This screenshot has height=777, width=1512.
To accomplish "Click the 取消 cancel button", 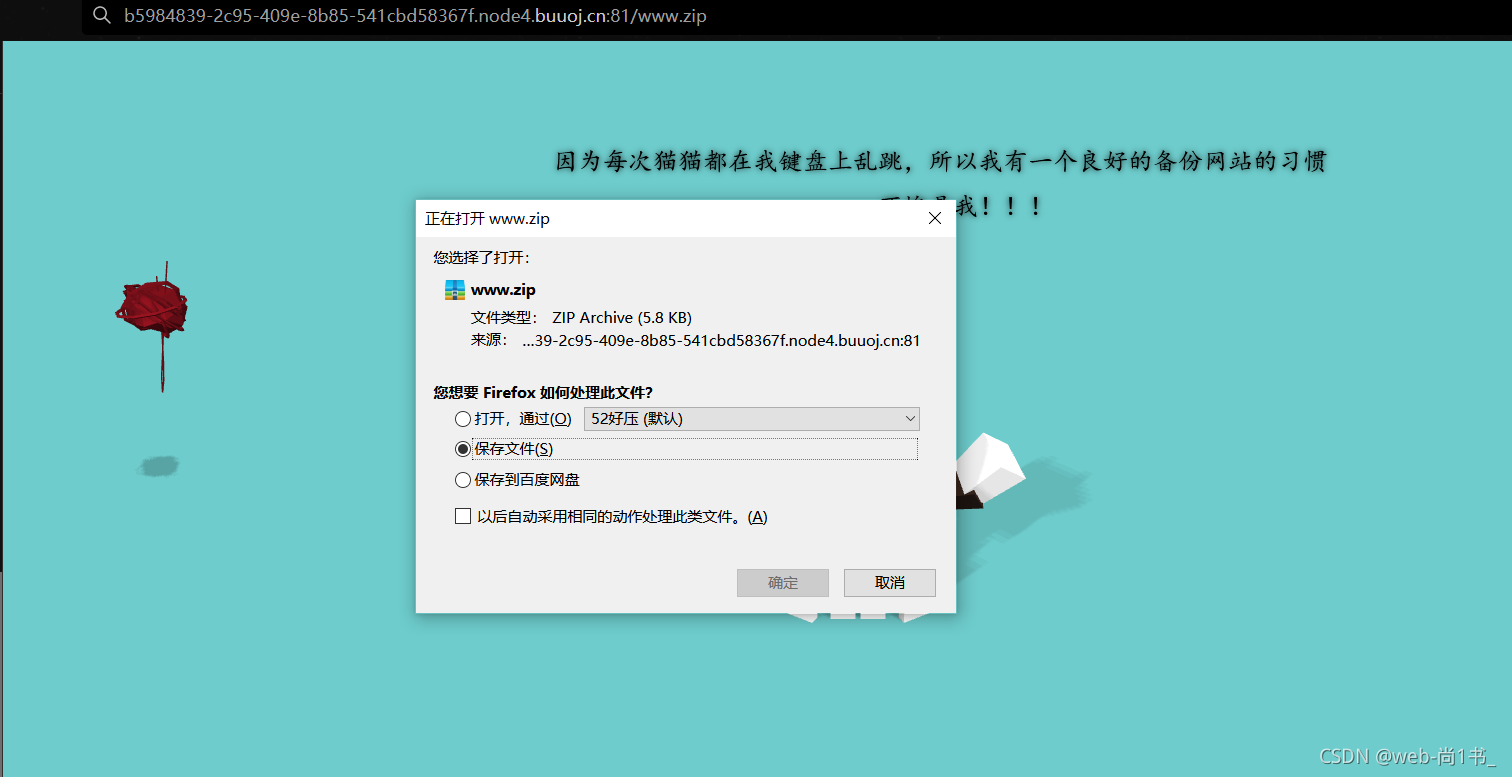I will pyautogui.click(x=890, y=583).
